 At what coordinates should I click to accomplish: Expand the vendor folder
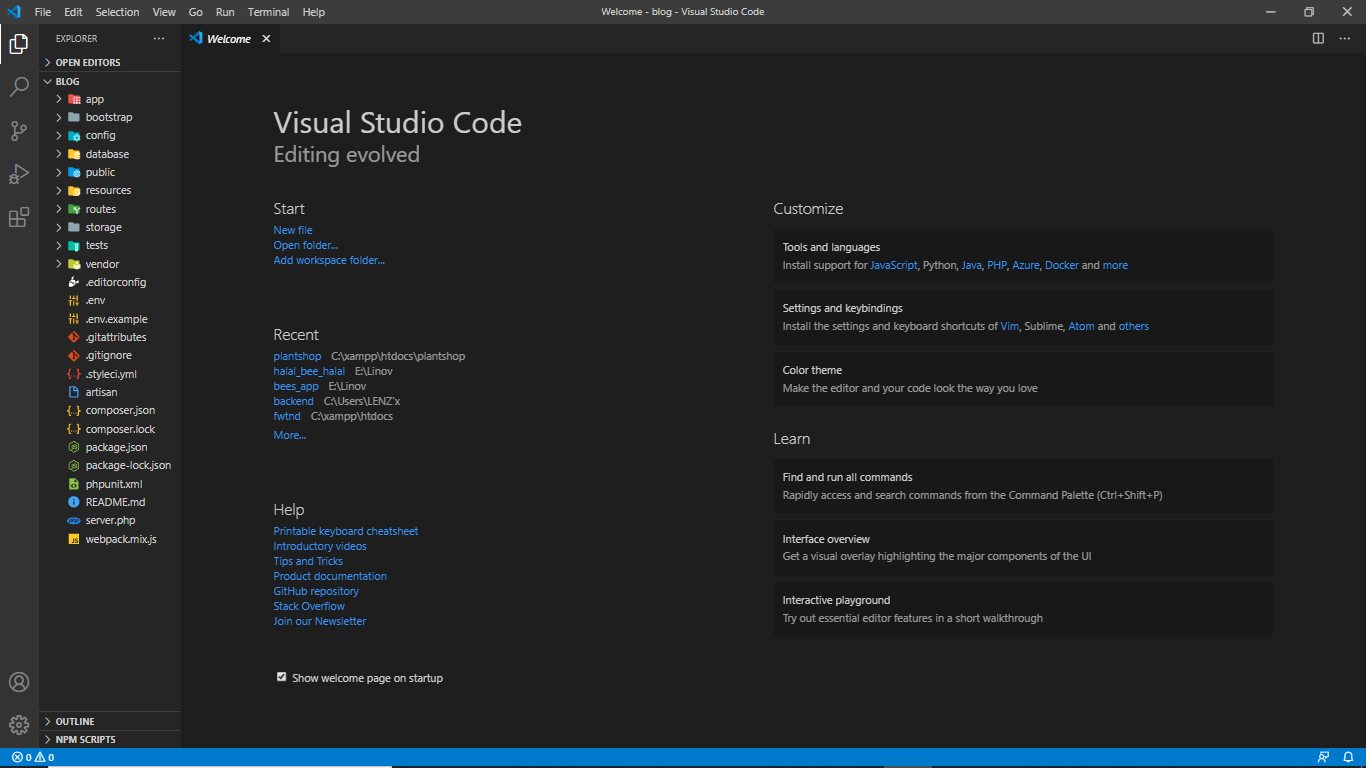click(x=102, y=264)
